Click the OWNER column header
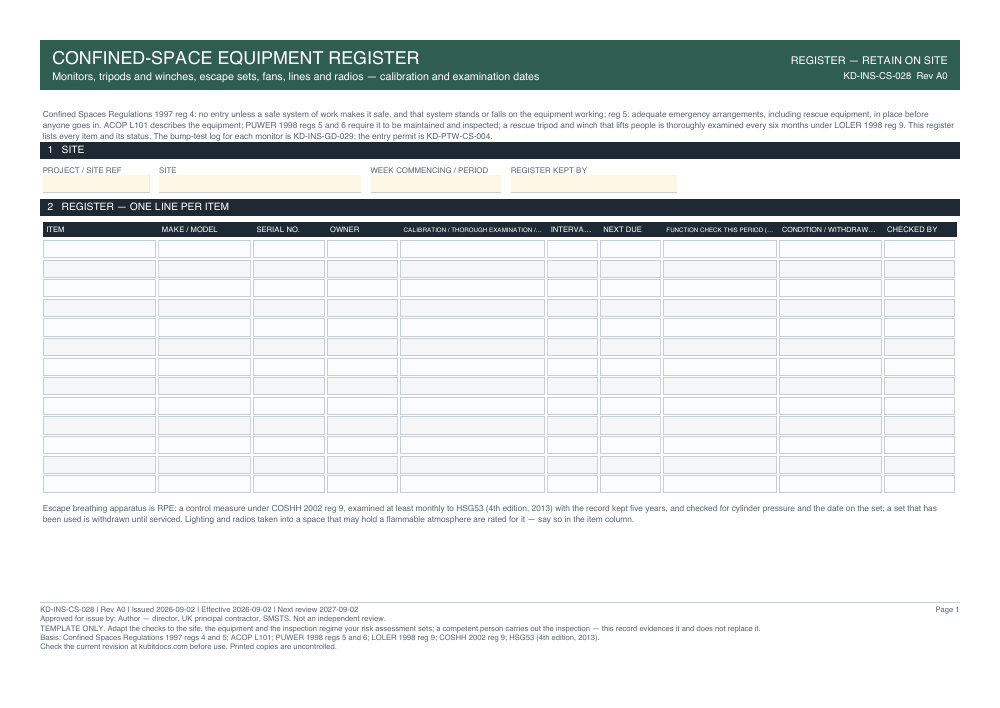This screenshot has width=1000, height=708. (x=344, y=230)
